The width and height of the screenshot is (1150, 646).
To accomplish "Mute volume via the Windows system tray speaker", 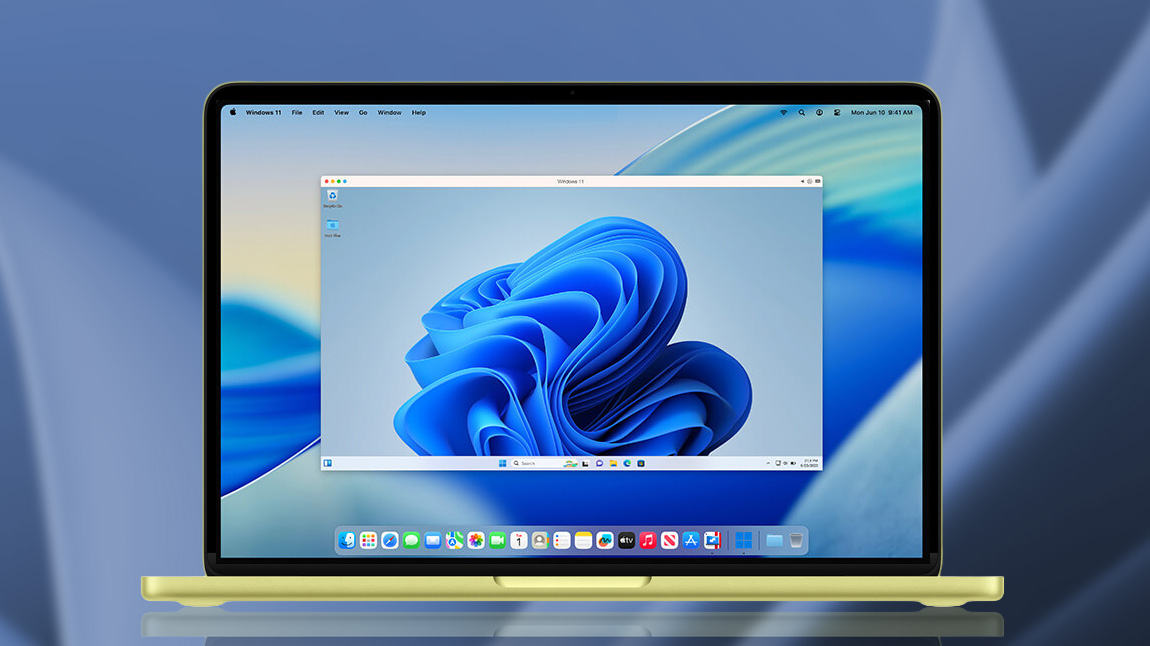I will pyautogui.click(x=793, y=463).
